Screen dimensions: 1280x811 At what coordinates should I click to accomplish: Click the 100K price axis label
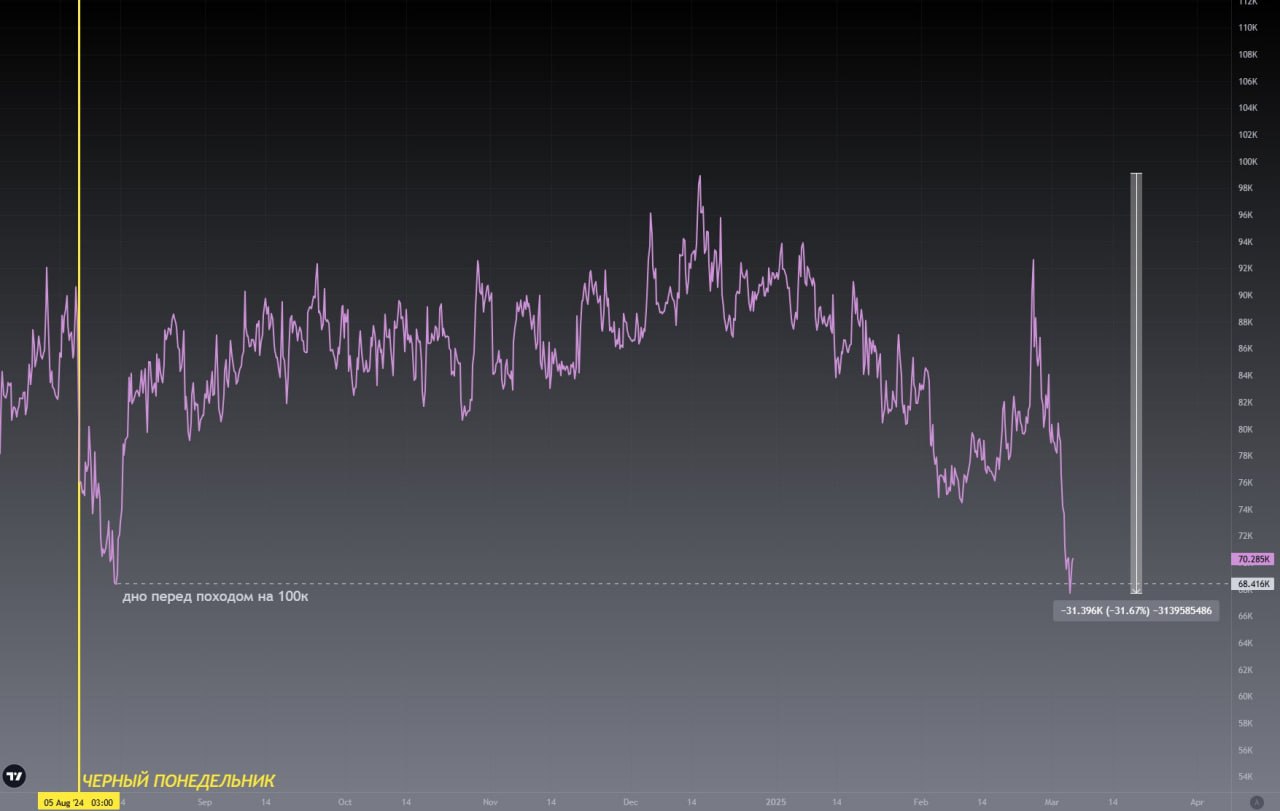(x=1248, y=162)
